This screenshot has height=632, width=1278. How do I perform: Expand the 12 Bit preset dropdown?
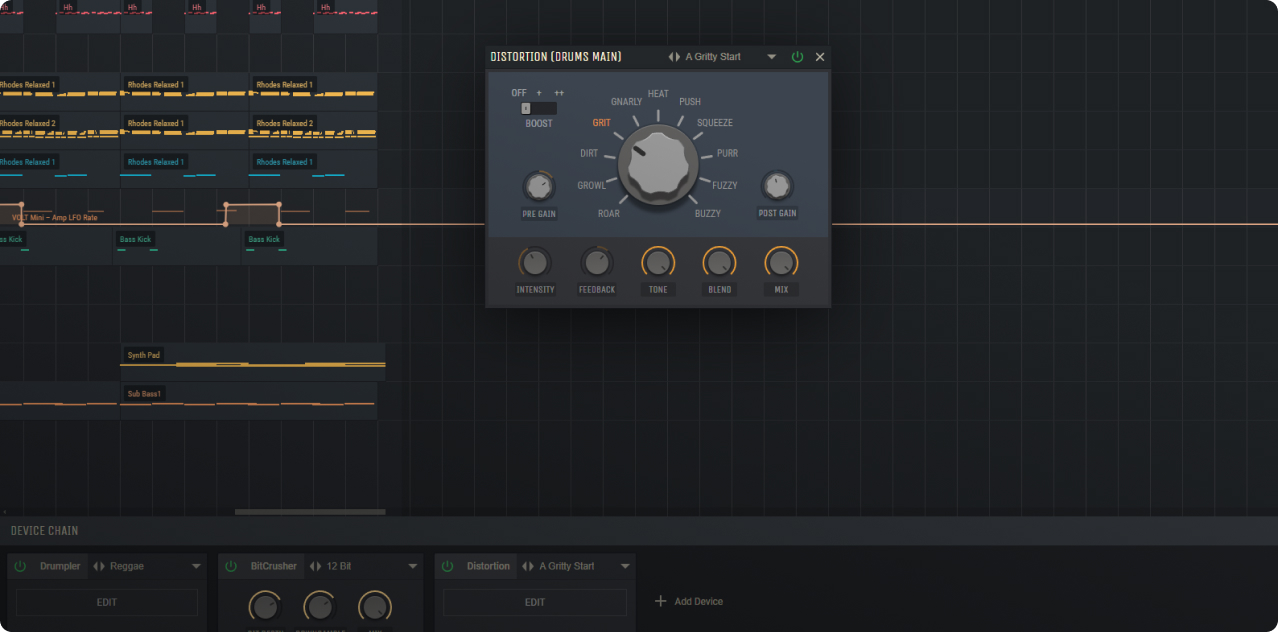pos(412,566)
